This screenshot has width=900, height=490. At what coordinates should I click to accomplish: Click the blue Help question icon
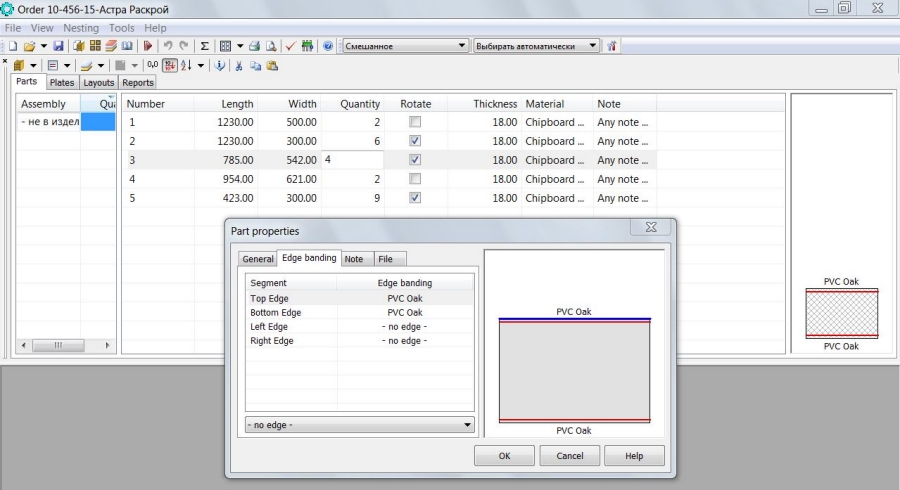pyautogui.click(x=328, y=46)
